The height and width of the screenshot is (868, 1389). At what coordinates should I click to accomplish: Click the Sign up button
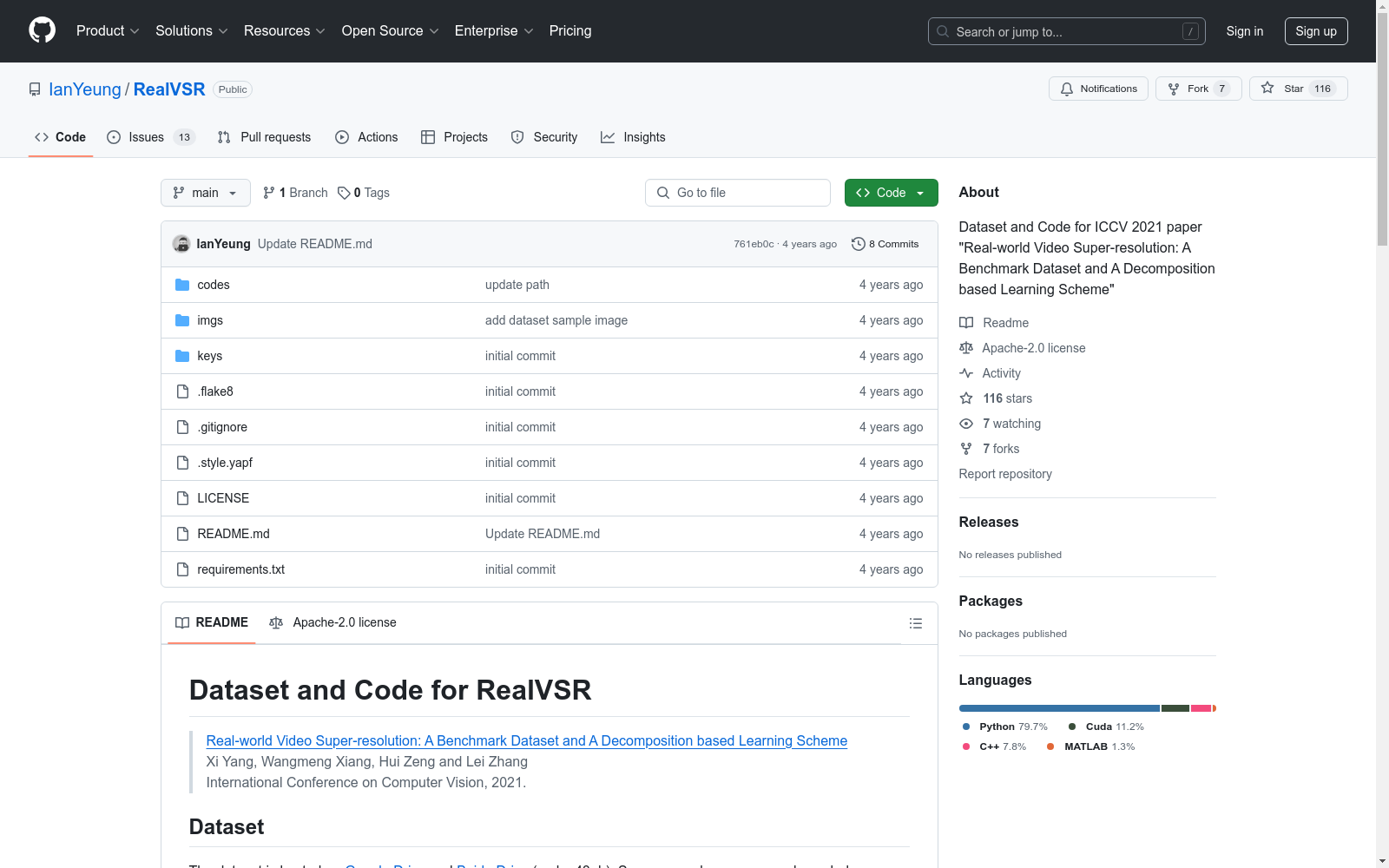pos(1316,31)
